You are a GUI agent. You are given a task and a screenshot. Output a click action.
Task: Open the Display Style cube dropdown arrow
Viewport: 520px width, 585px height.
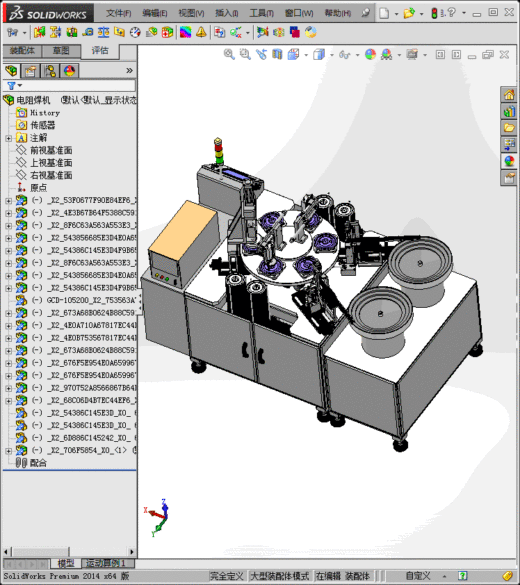coord(332,55)
